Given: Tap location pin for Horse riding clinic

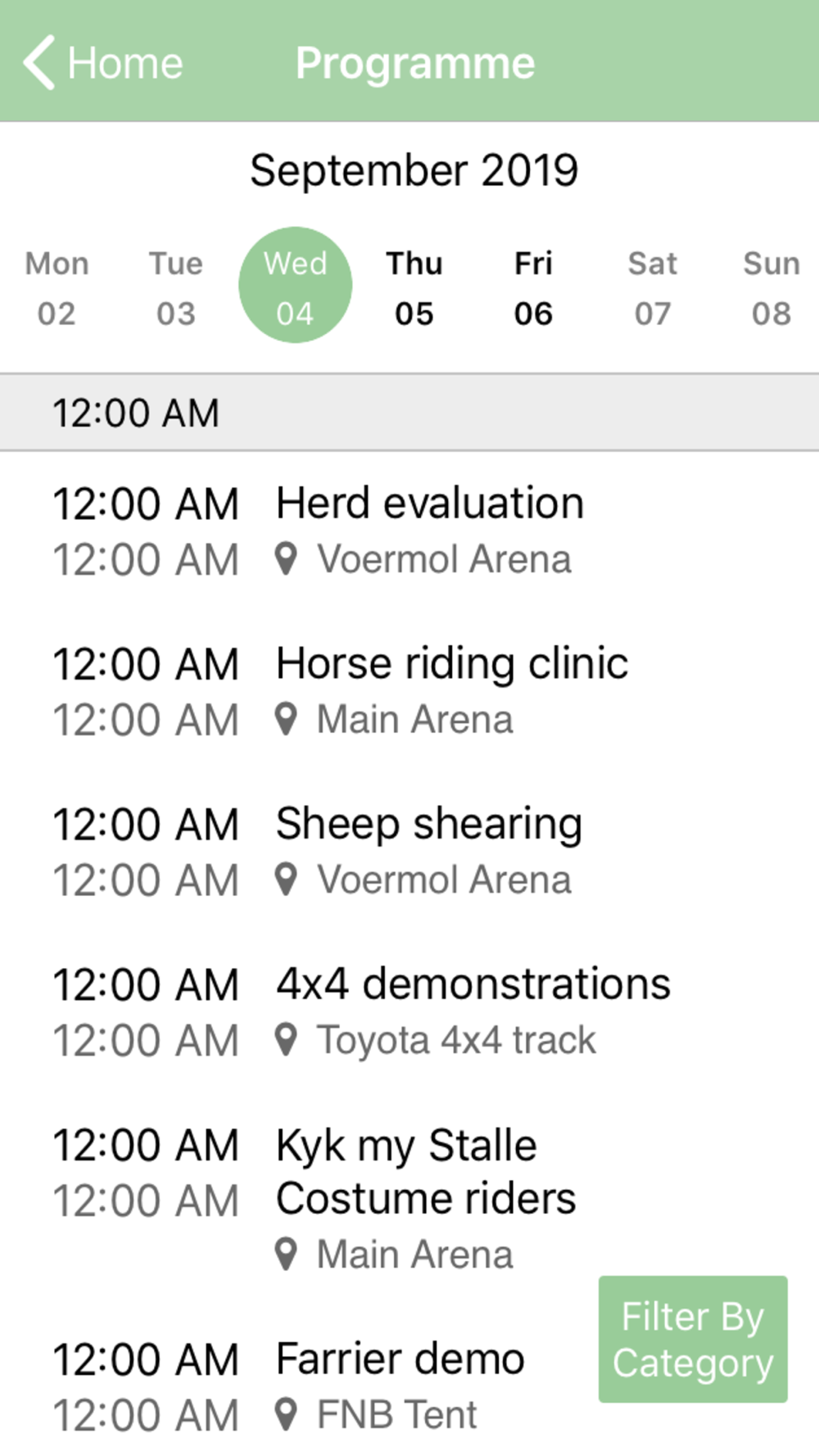Looking at the screenshot, I should coord(285,720).
